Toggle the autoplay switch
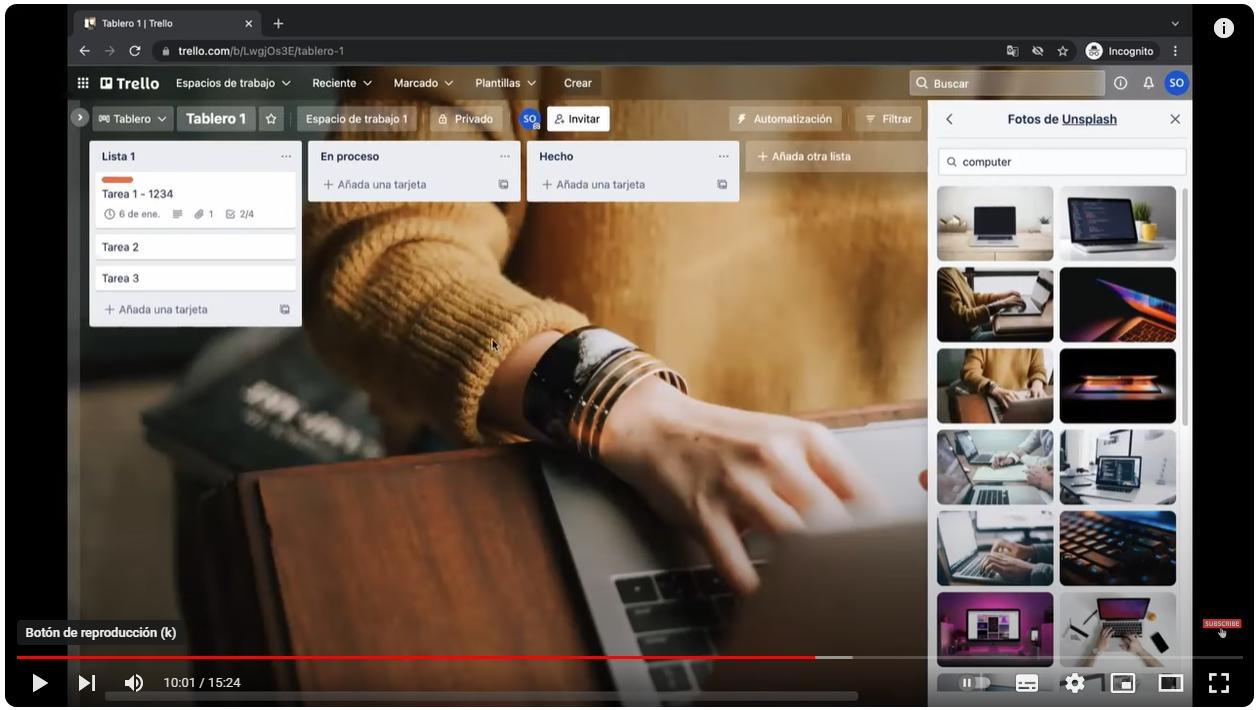Image resolution: width=1257 pixels, height=710 pixels. click(x=973, y=683)
